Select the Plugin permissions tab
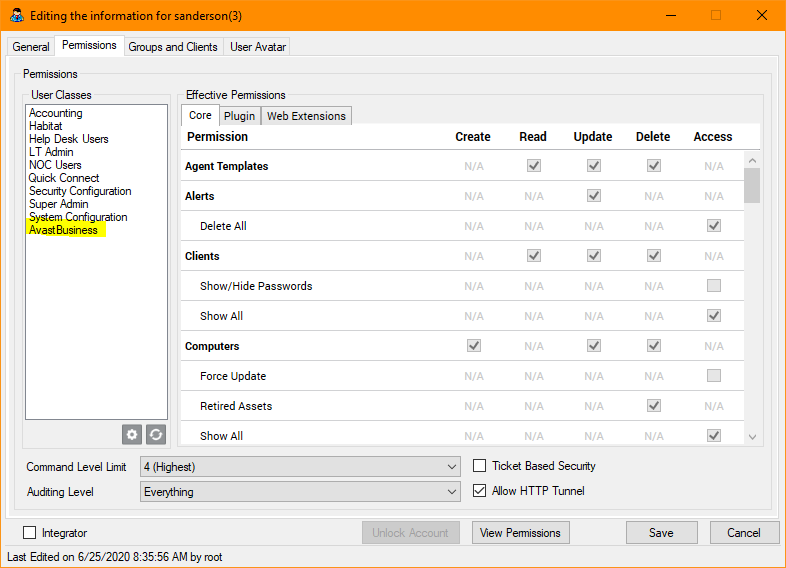This screenshot has height=568, width=786. pos(240,116)
